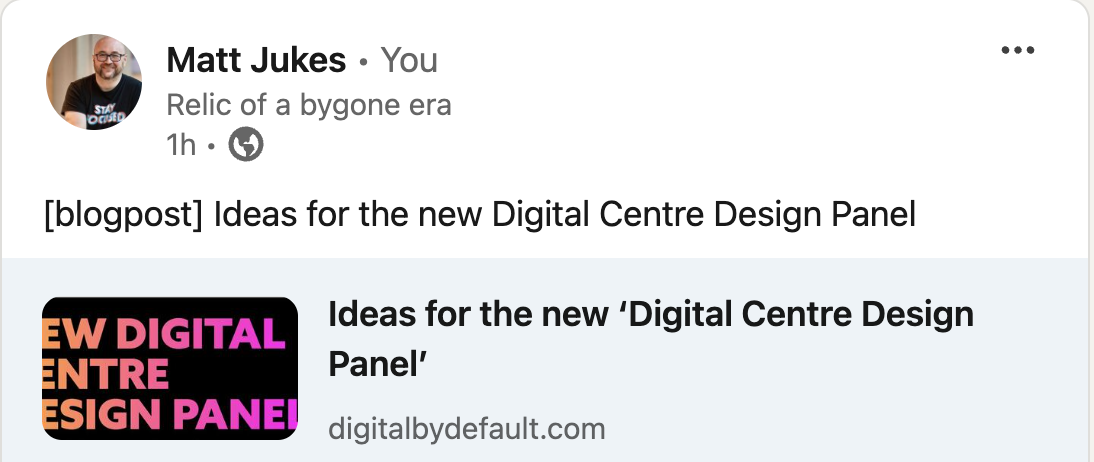Click the '[blogpost]' tag in post text
Screen dimensions: 1094x462
click(124, 215)
